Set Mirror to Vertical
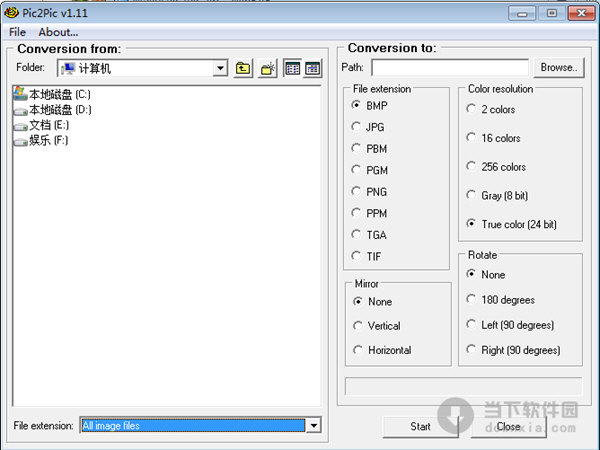The width and height of the screenshot is (600, 450). tap(377, 326)
